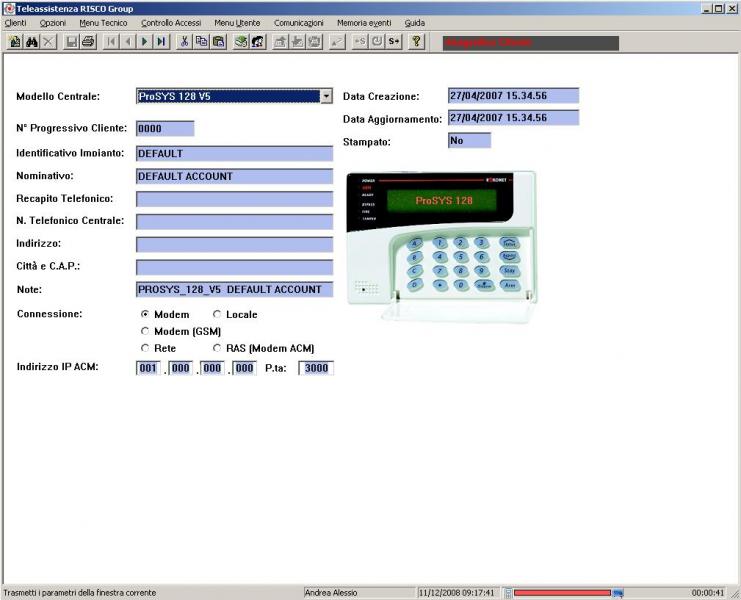Click the Identificativo Impianto field
Image resolution: width=741 pixels, height=600 pixels.
click(x=234, y=154)
